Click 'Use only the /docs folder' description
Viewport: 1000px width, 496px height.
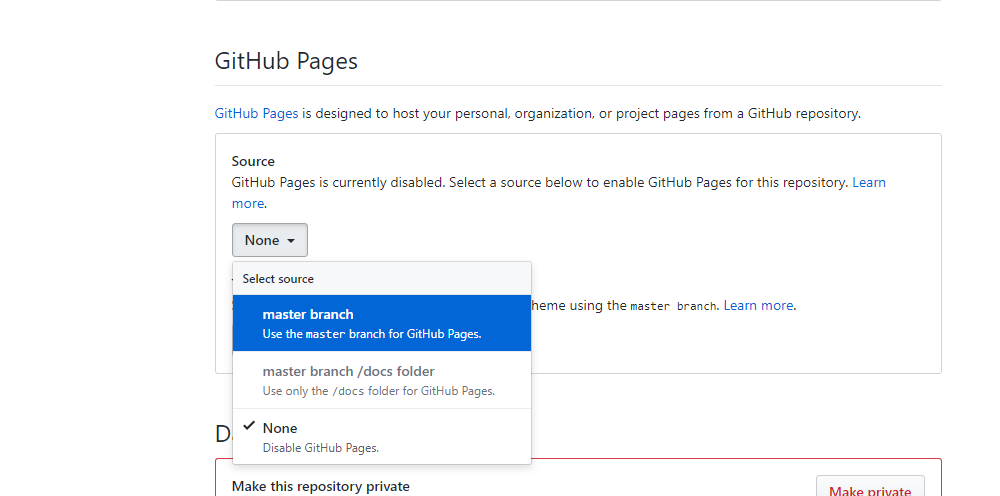(x=378, y=391)
